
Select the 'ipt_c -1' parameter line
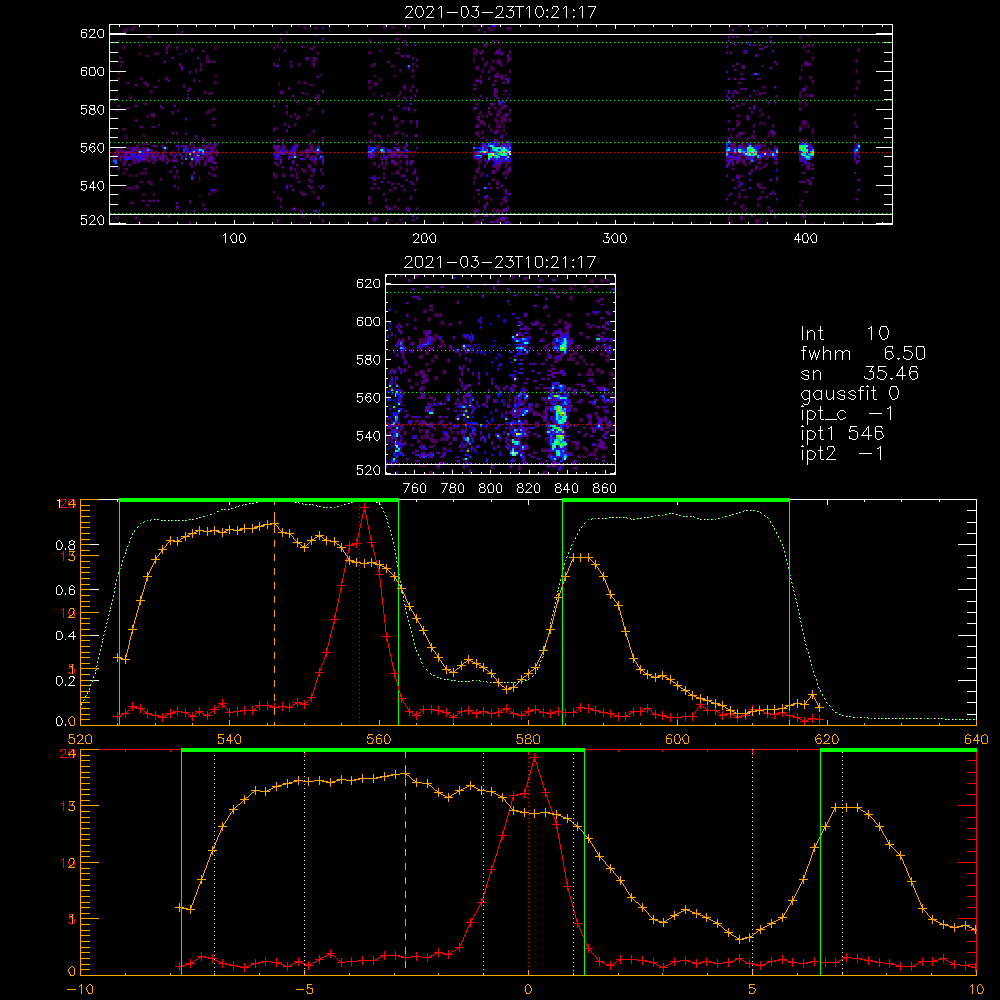click(x=847, y=413)
